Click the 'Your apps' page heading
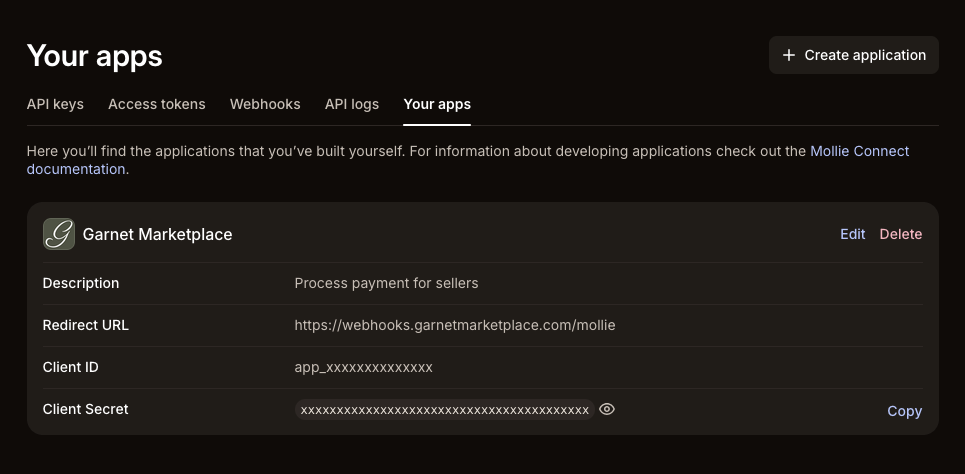 [x=95, y=55]
